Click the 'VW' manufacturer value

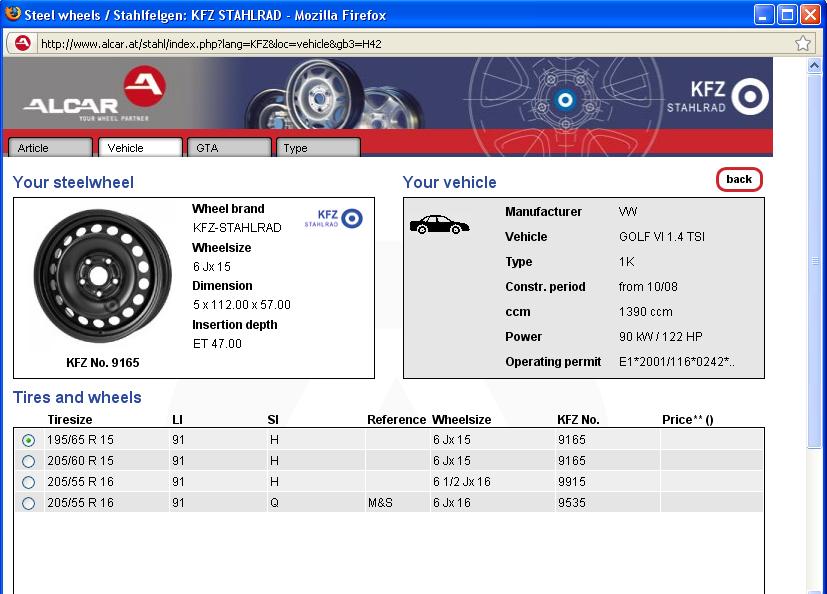[x=628, y=212]
